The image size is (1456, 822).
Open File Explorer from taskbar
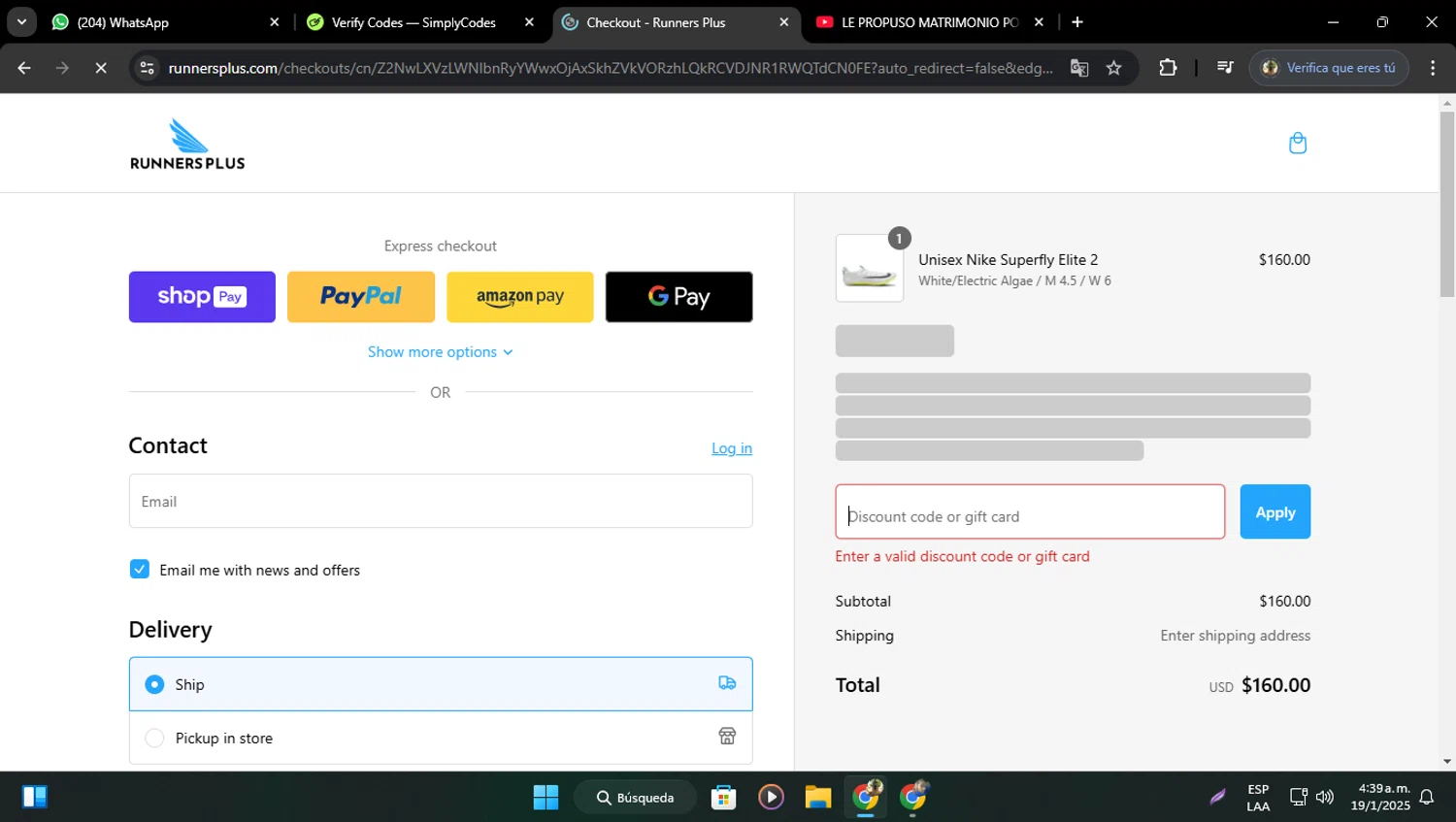click(818, 797)
